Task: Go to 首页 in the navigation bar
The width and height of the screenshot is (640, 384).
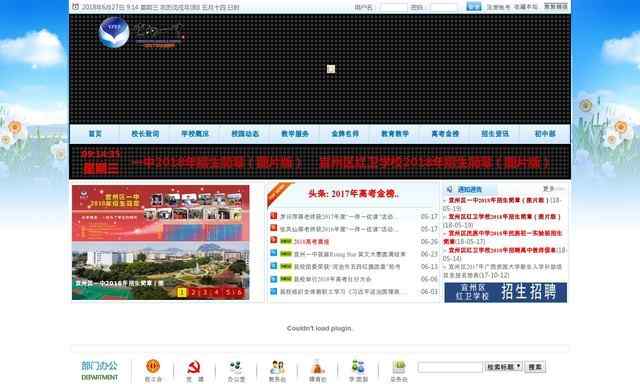Action: pyautogui.click(x=95, y=133)
